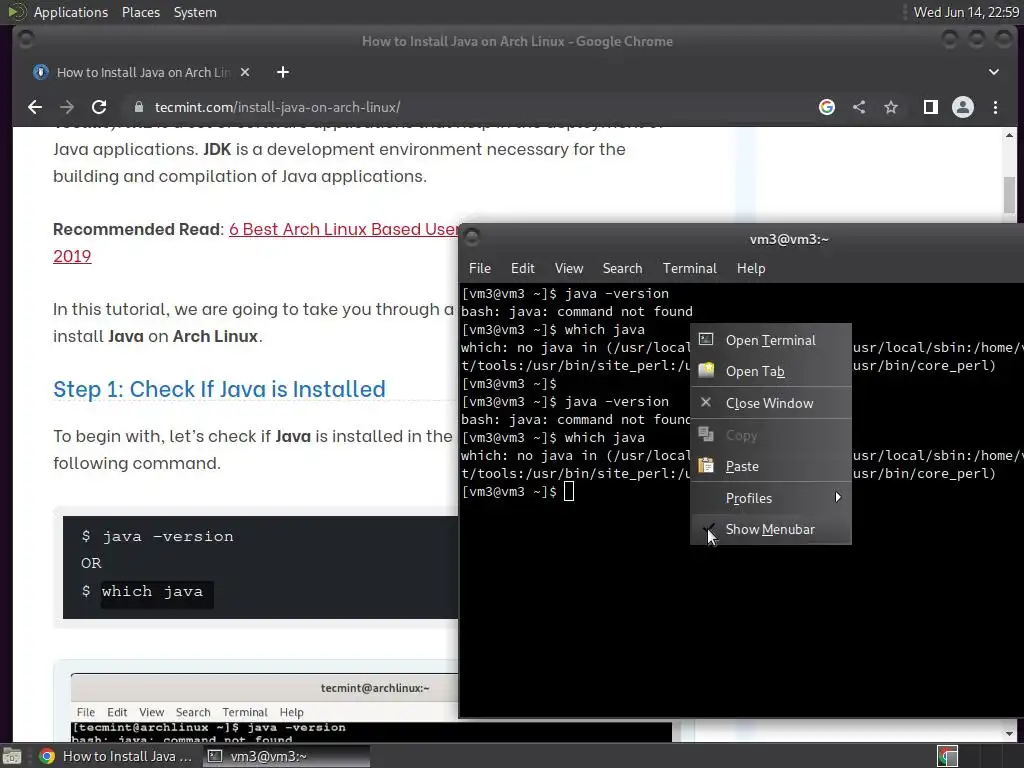Open the Chrome profile avatar

[963, 107]
